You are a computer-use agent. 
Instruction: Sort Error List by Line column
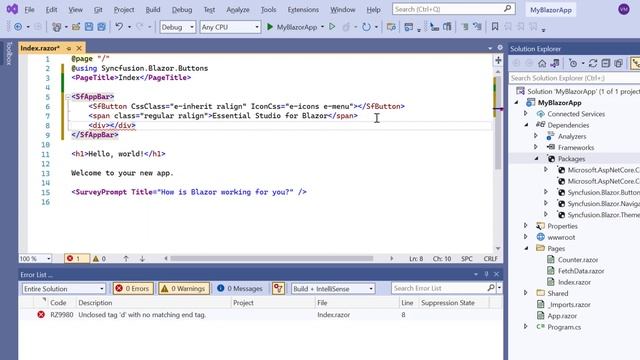tap(408, 303)
